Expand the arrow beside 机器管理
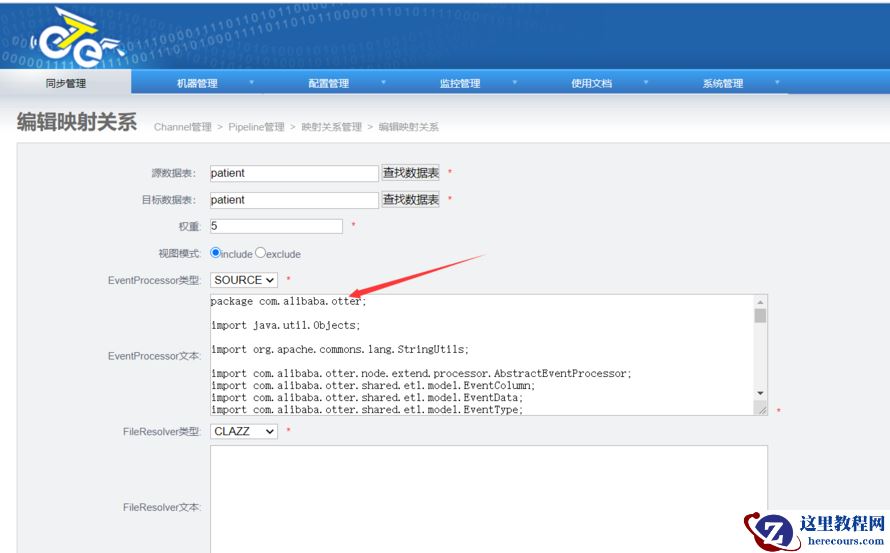Viewport: 890px width, 553px height. 251,83
